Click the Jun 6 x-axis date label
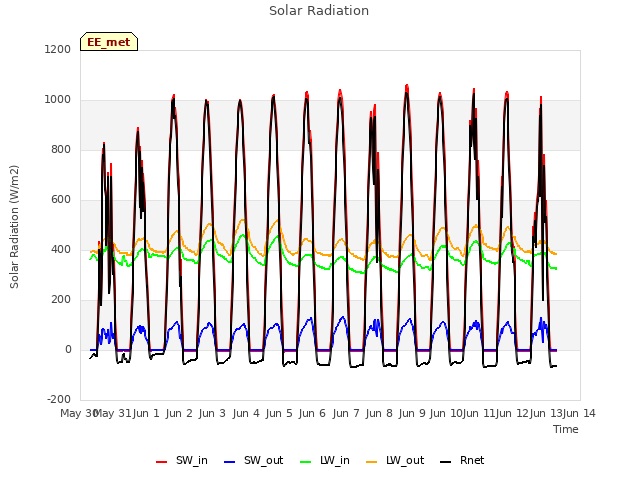 click(x=312, y=413)
